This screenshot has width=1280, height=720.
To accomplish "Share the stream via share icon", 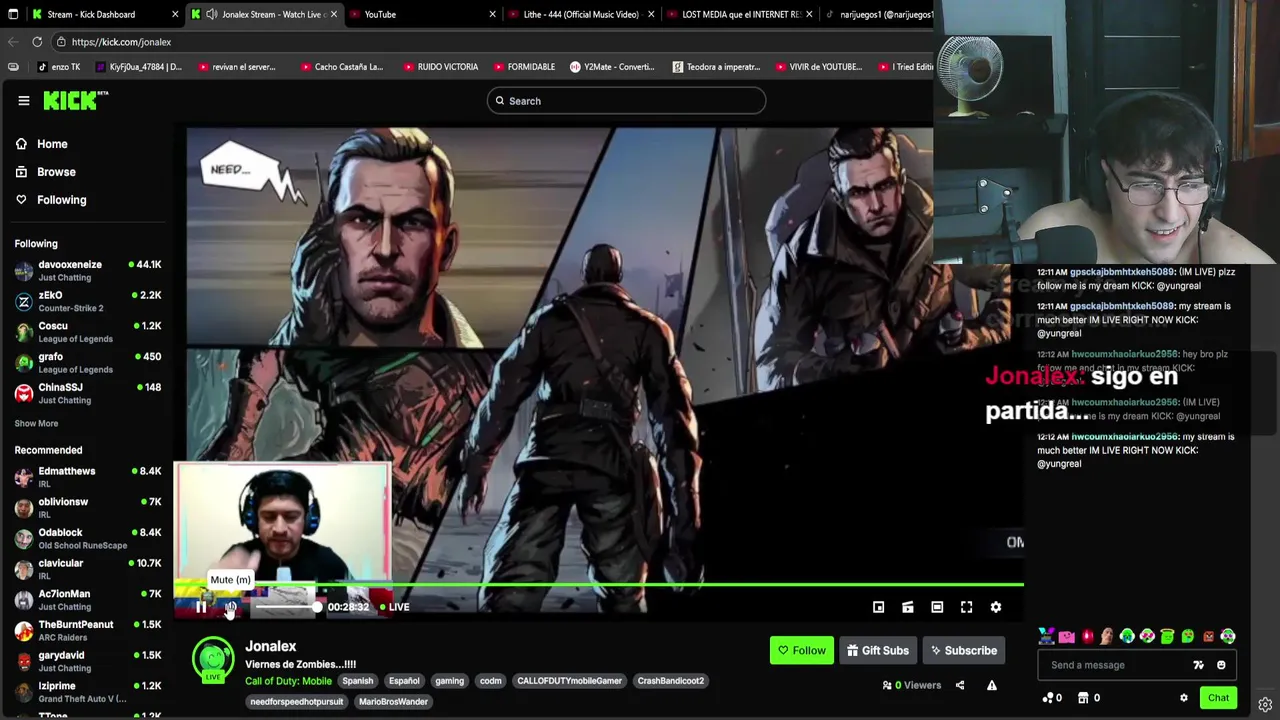I will [960, 685].
